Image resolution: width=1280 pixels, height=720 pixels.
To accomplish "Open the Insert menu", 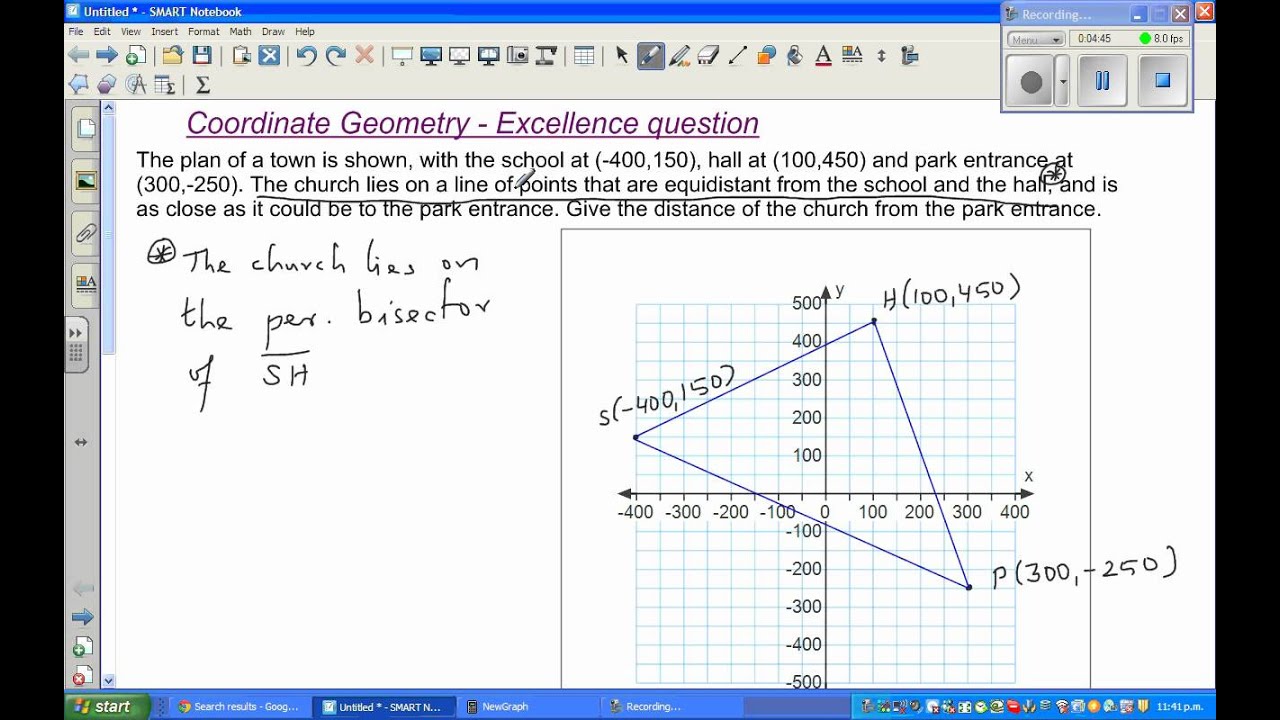I will (164, 31).
